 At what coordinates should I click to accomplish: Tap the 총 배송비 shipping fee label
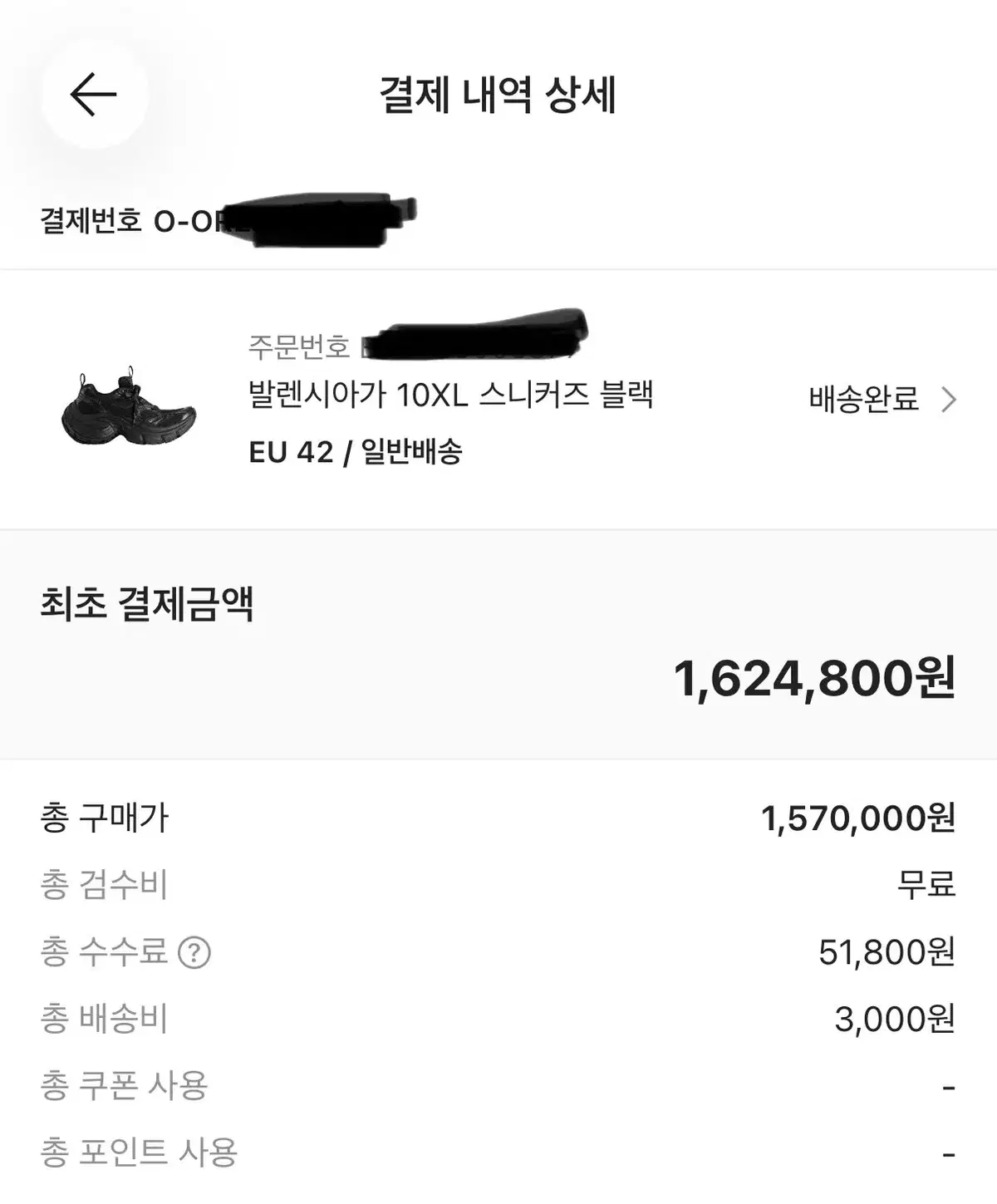click(104, 1019)
